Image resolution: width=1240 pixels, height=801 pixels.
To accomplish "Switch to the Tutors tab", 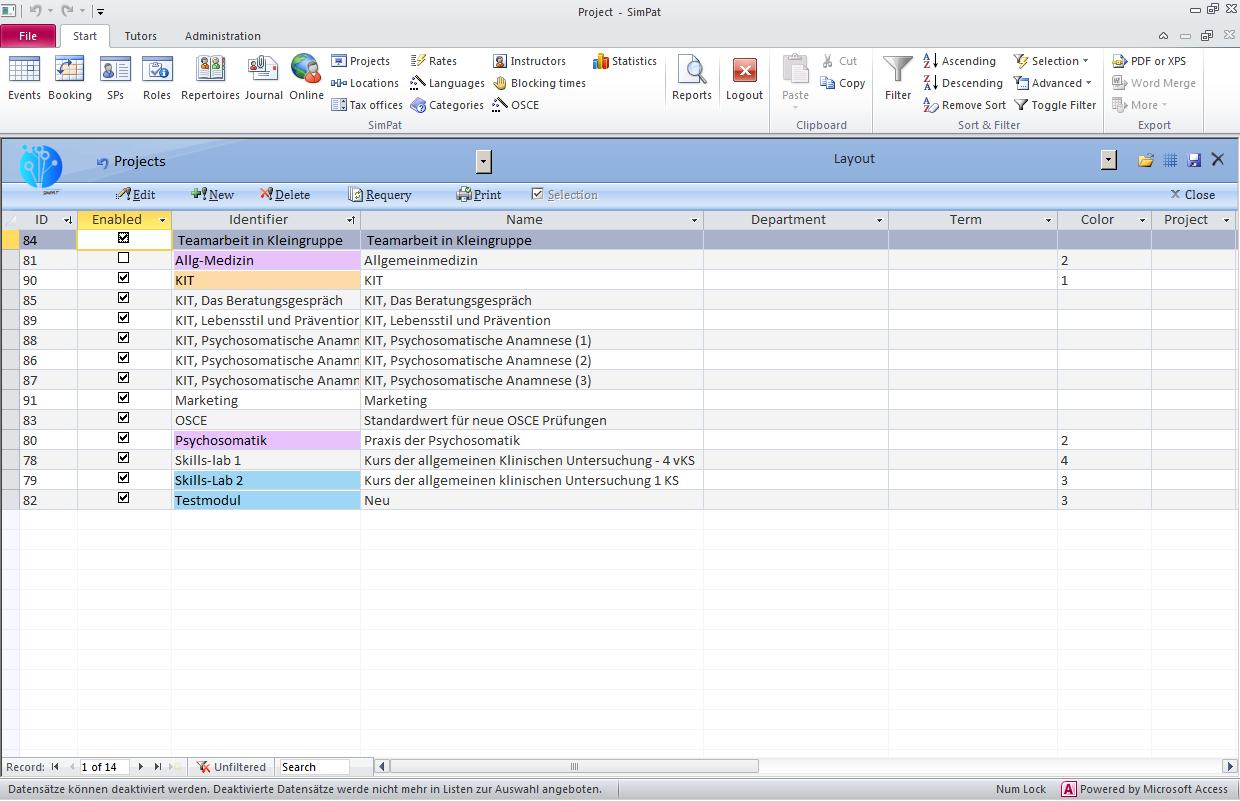I will click(140, 36).
